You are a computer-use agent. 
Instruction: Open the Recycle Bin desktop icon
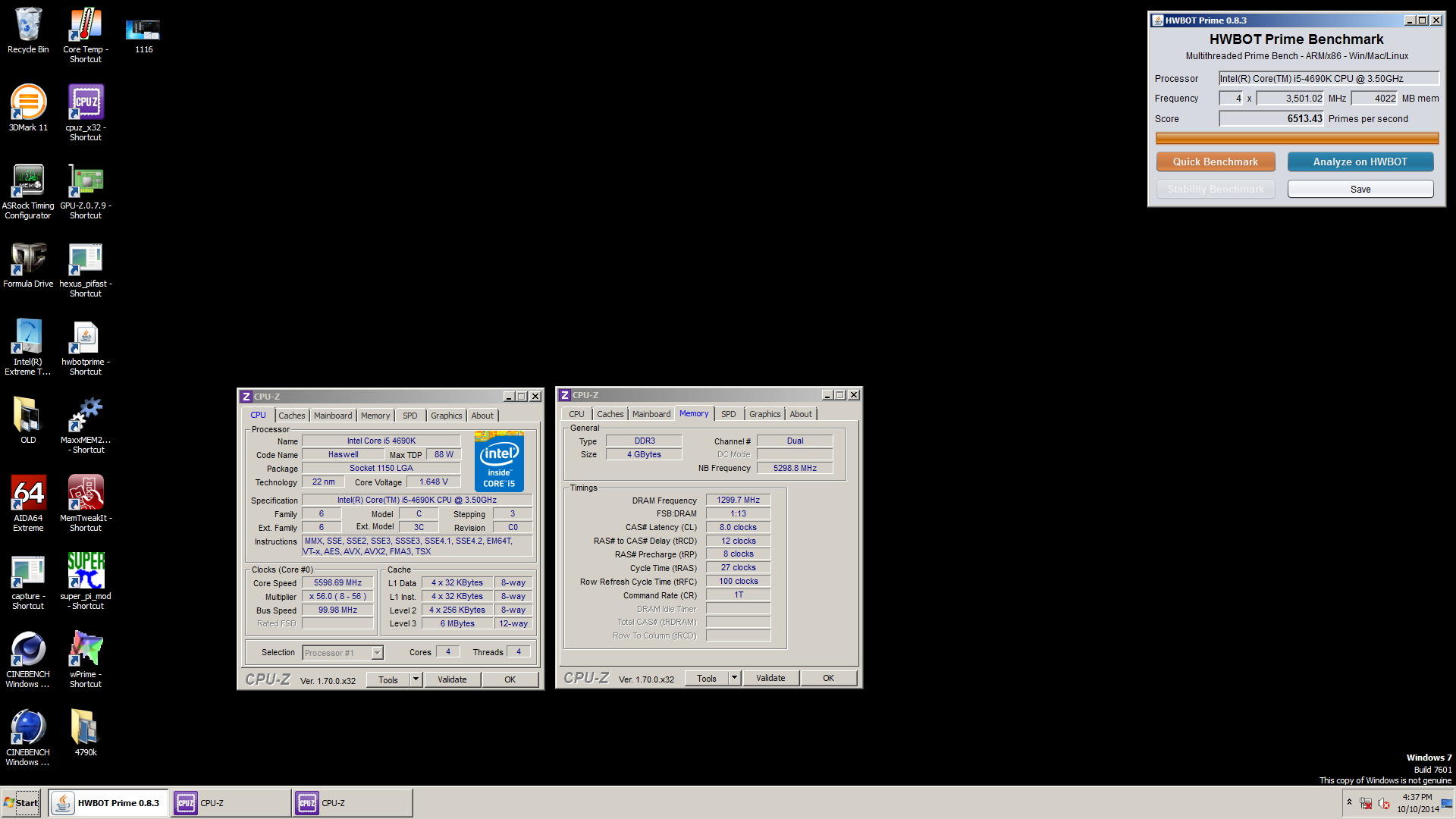(x=28, y=31)
